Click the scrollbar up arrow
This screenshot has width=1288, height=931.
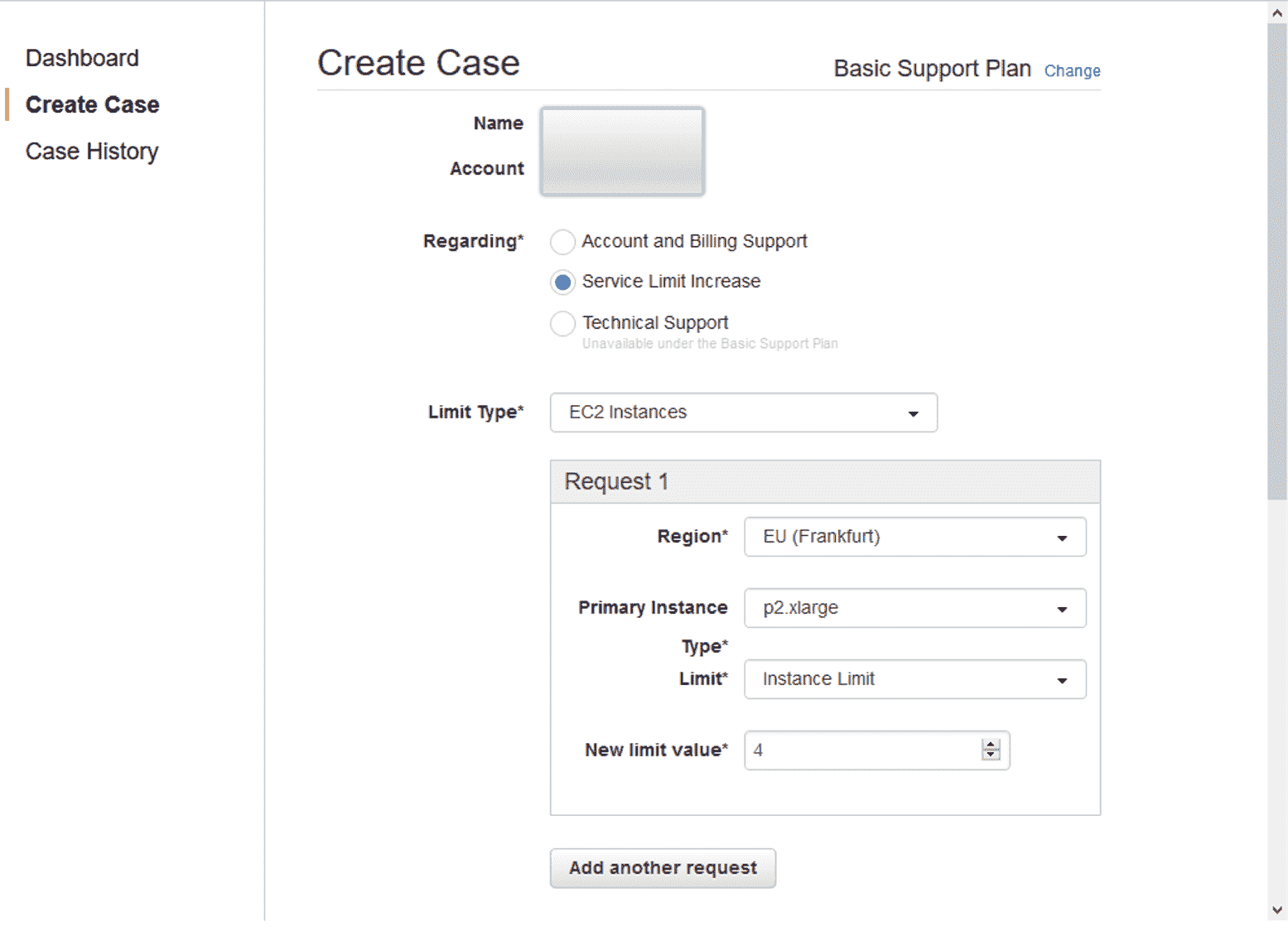[x=1277, y=13]
